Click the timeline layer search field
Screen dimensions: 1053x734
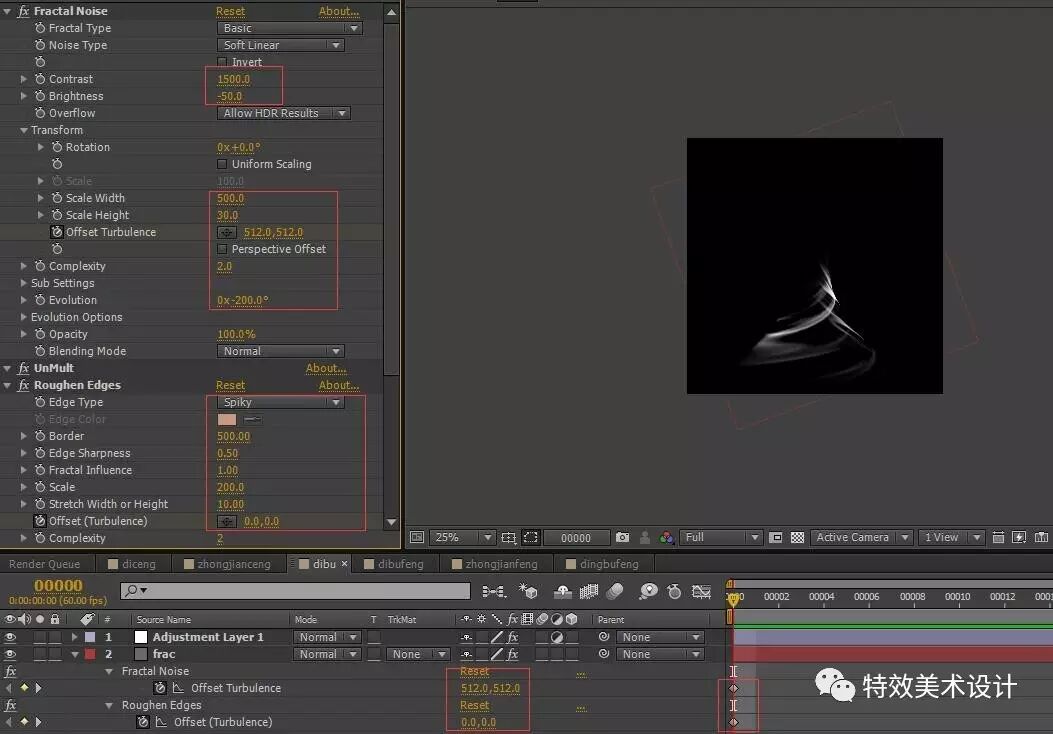tap(295, 590)
